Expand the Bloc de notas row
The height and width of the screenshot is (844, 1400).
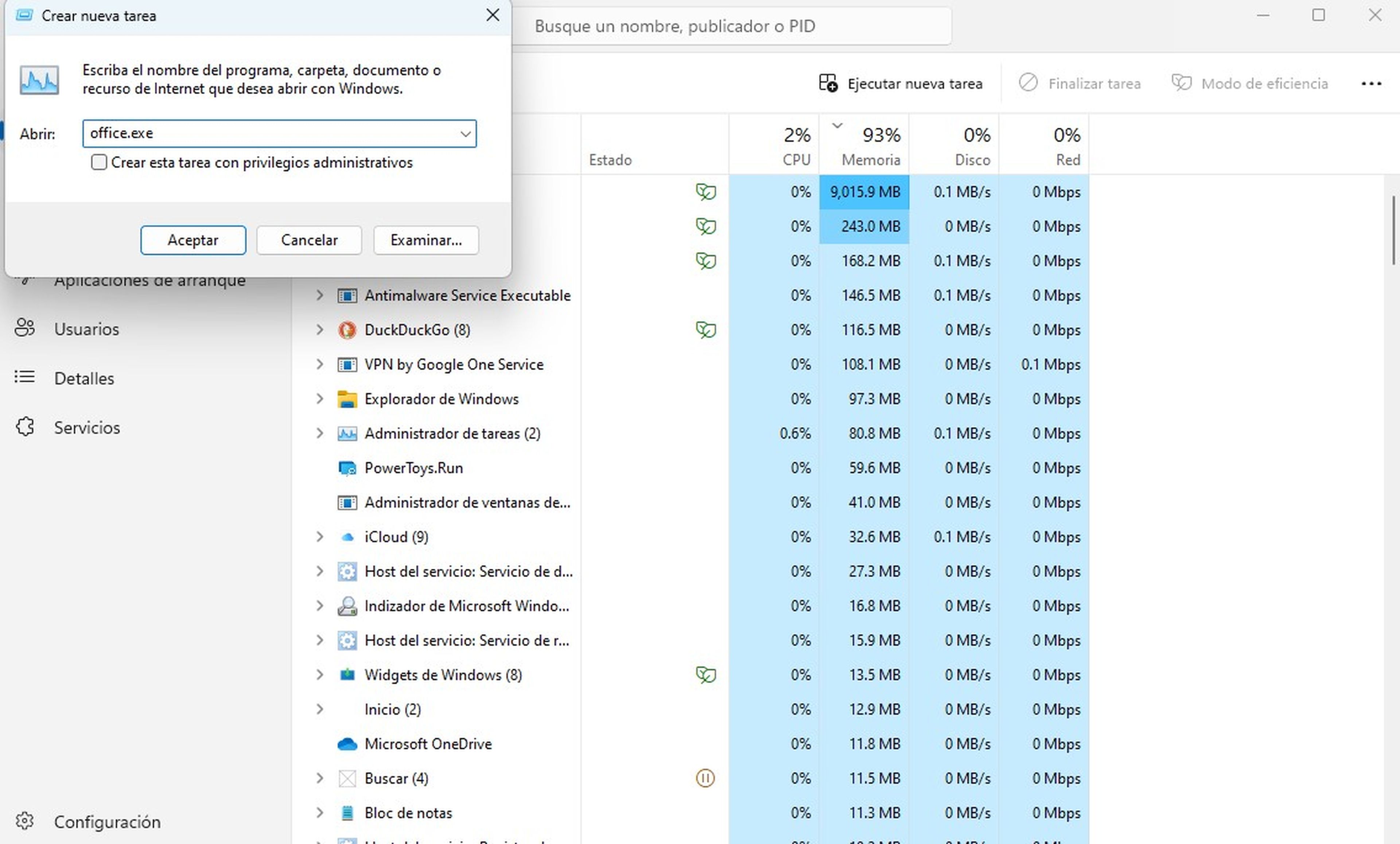(320, 813)
